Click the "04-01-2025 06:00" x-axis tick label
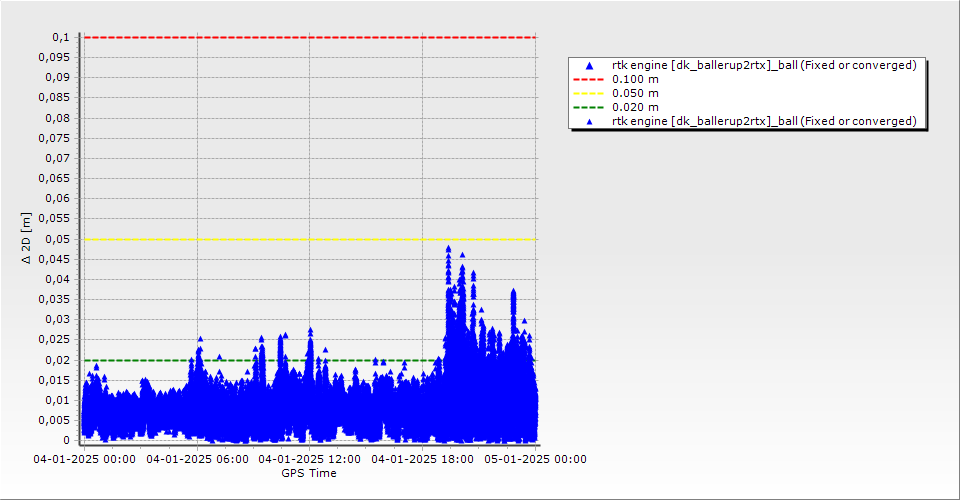Image resolution: width=960 pixels, height=500 pixels. 197,459
